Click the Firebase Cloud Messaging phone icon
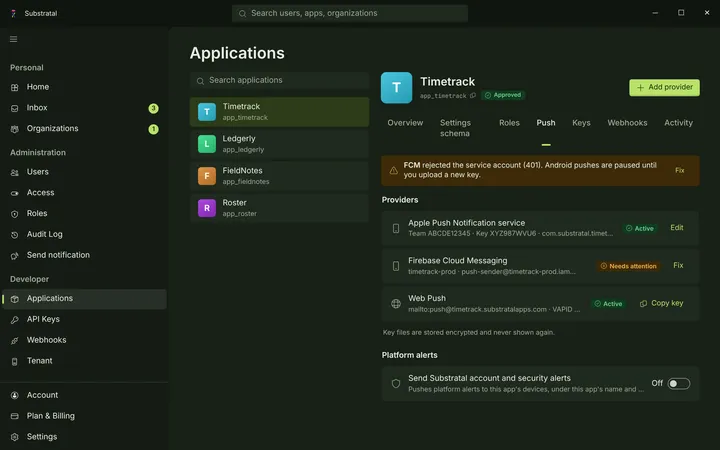Viewport: 720px width, 450px height. click(395, 266)
